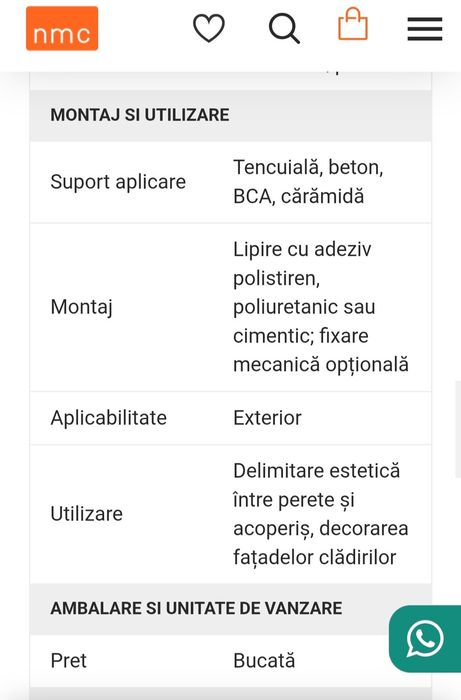Image resolution: width=461 pixels, height=700 pixels.
Task: Open the shopping bag cart
Action: (x=353, y=24)
